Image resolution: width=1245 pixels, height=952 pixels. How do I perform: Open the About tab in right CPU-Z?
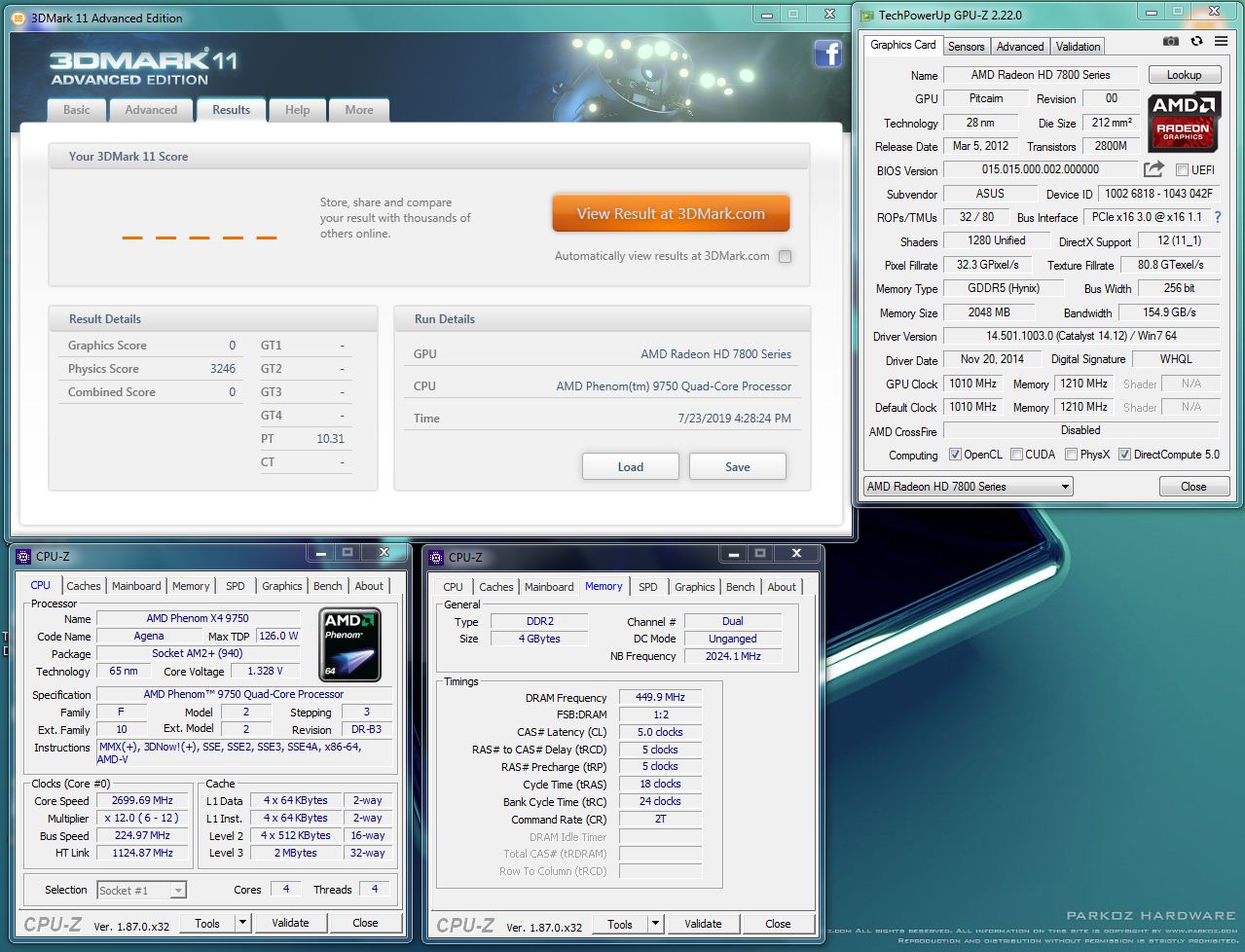(782, 587)
